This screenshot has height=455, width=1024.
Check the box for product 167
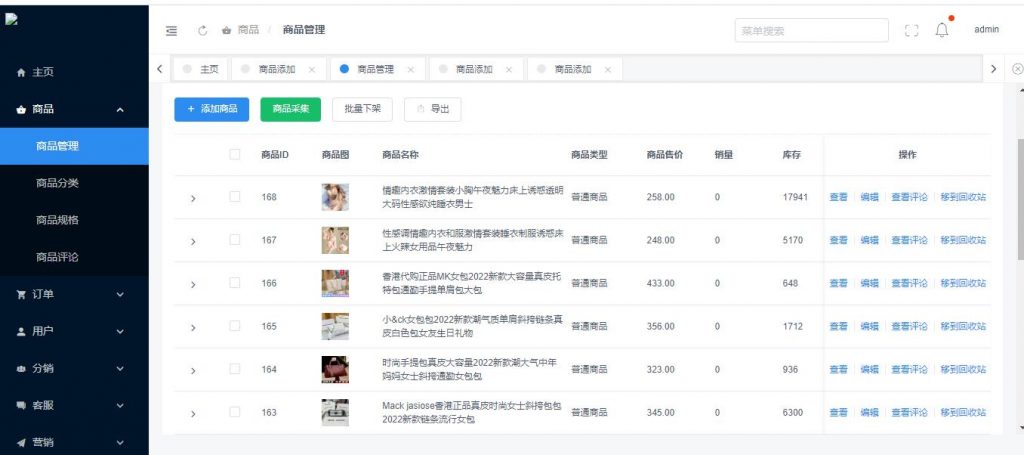(234, 240)
